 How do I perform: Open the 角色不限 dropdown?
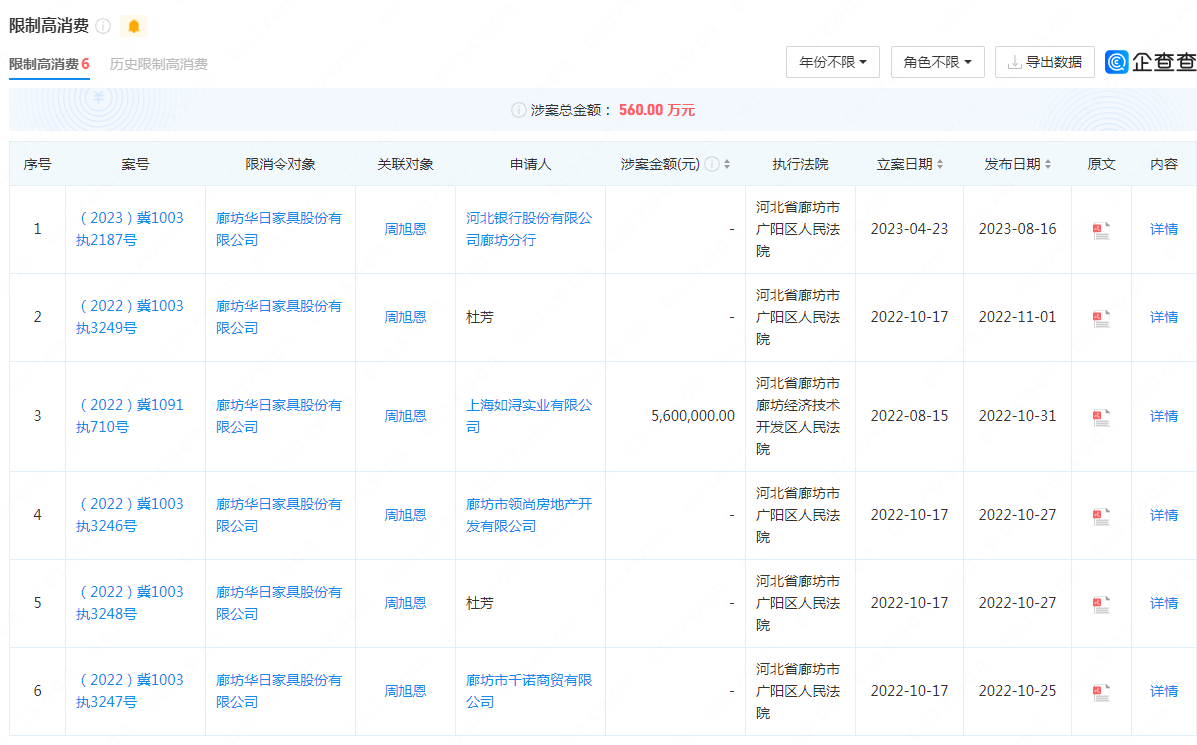point(937,62)
